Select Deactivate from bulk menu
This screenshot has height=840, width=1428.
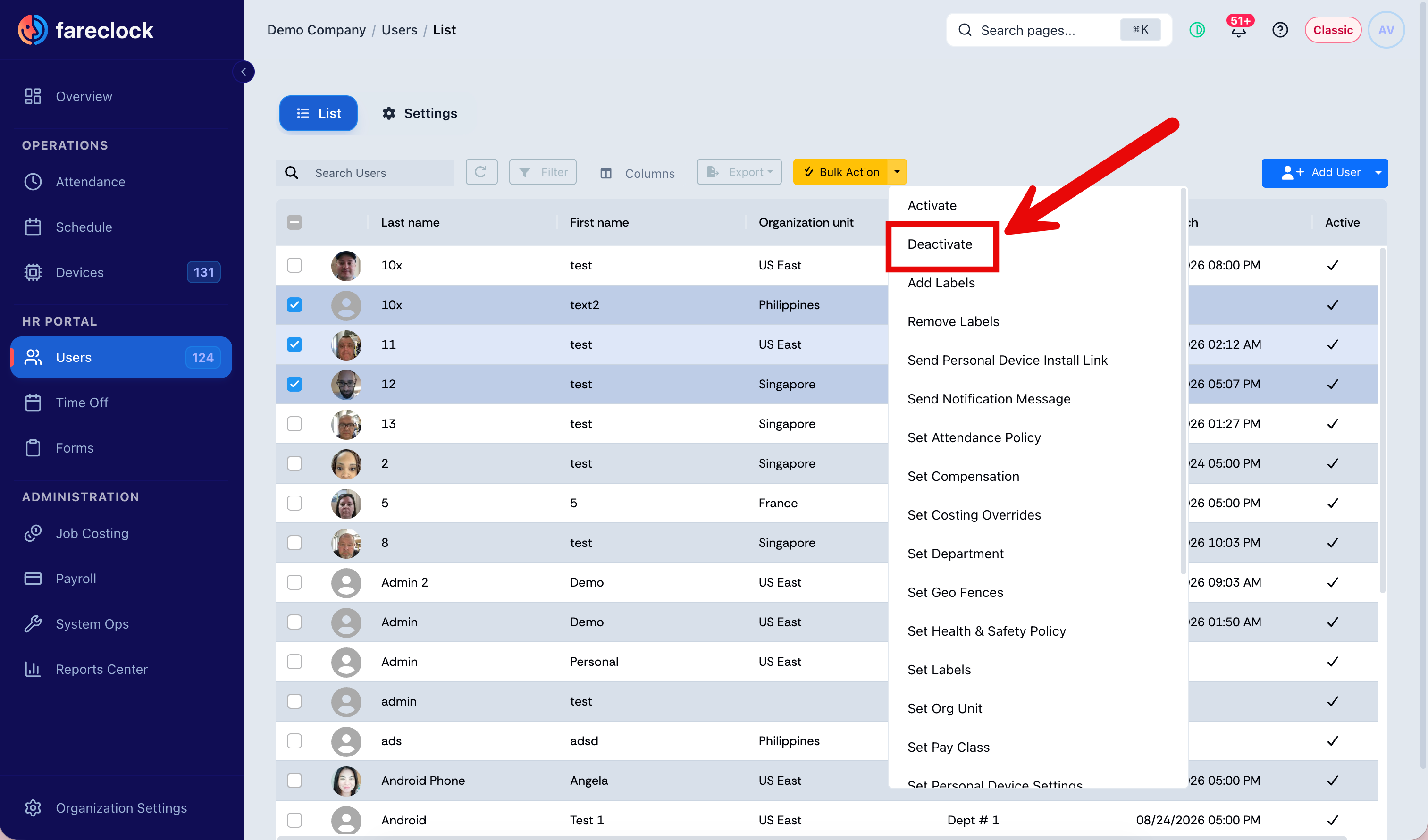(x=940, y=244)
